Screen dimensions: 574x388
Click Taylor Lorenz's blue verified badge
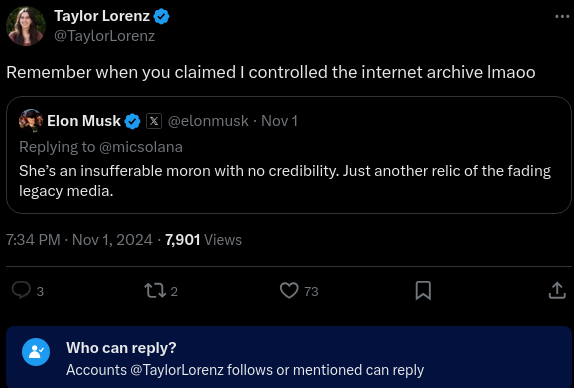coord(161,16)
